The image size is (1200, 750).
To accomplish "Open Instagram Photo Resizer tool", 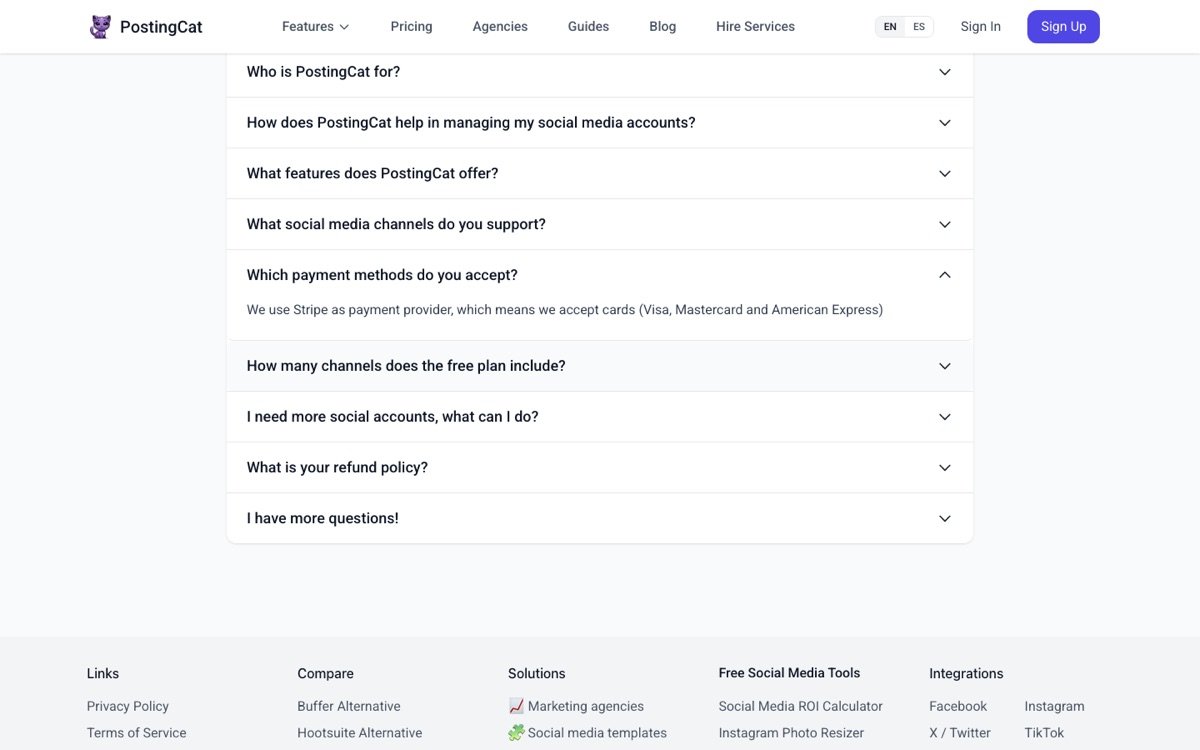I will [791, 733].
